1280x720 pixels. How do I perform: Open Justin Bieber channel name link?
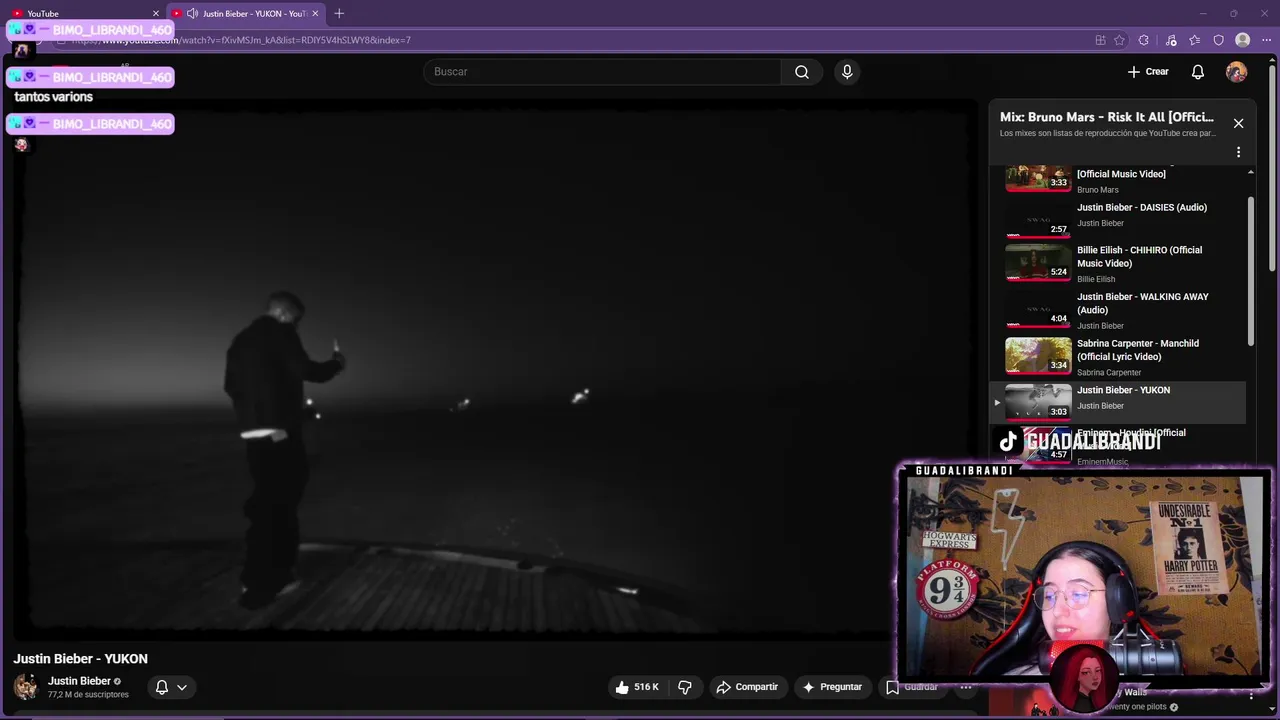pyautogui.click(x=79, y=681)
